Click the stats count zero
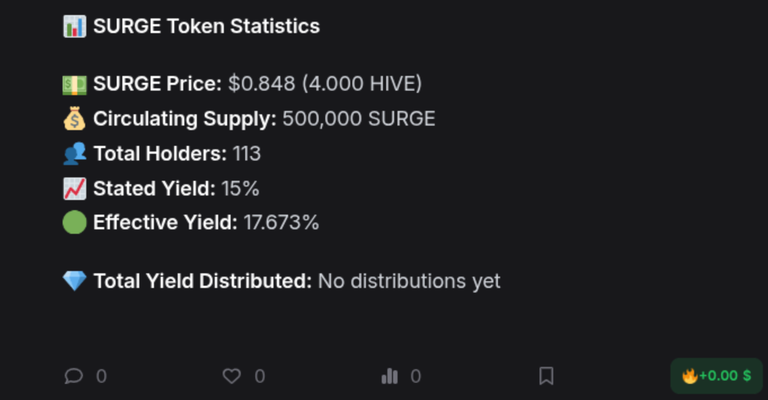 (416, 376)
